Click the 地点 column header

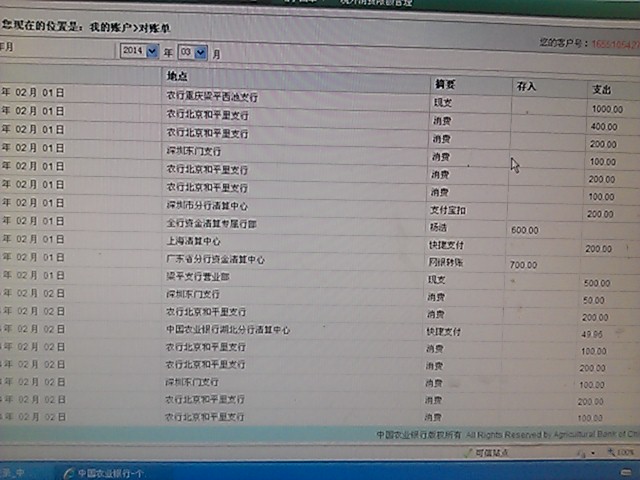point(177,76)
